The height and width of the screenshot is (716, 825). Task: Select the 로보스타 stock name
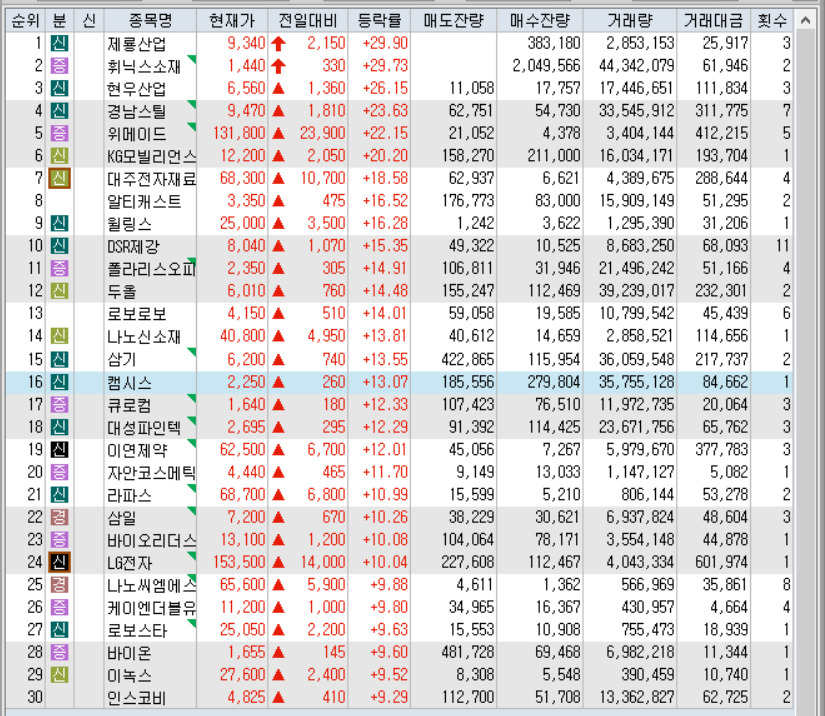pos(137,630)
